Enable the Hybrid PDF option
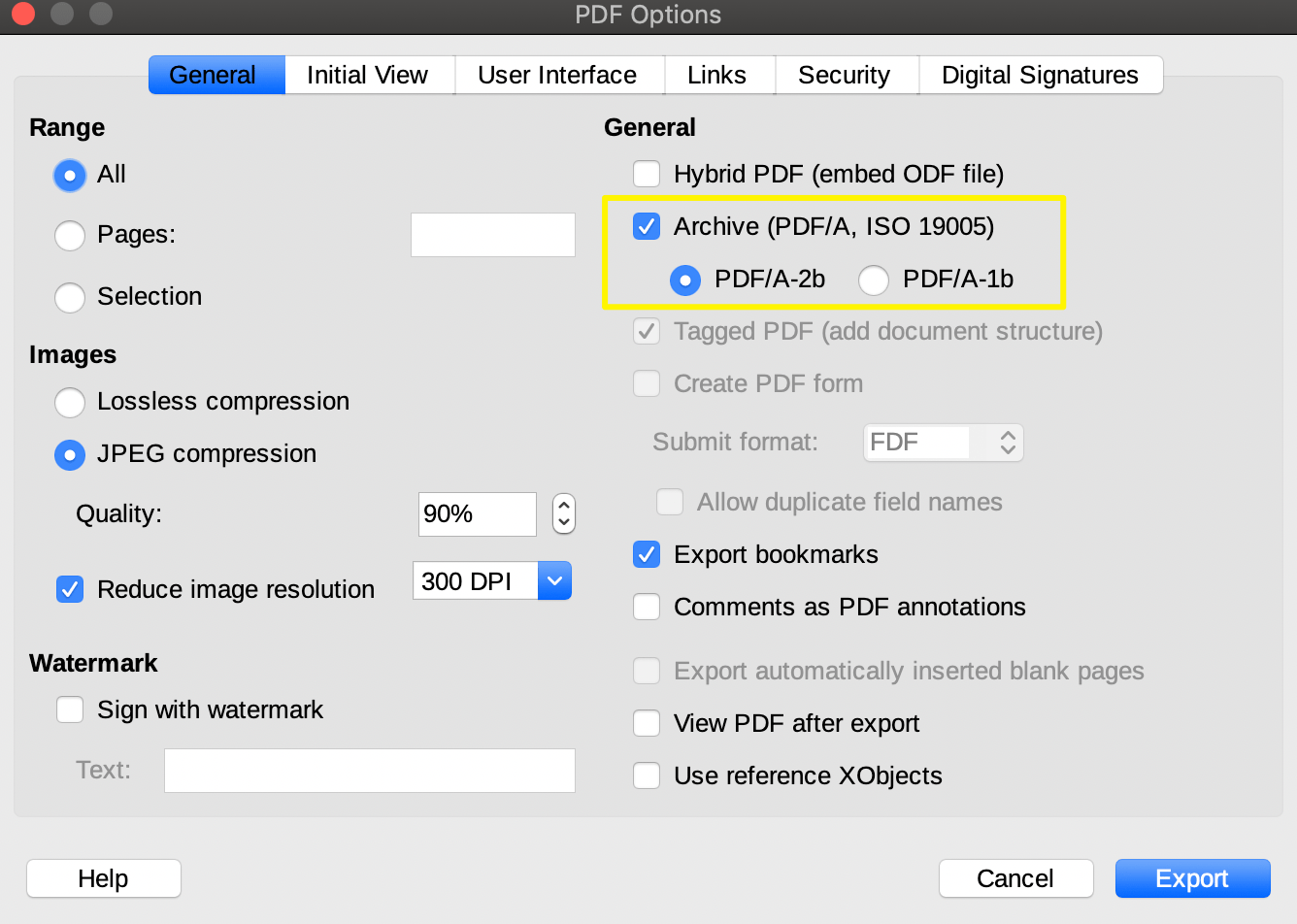Viewport: 1297px width, 924px height. (x=647, y=174)
